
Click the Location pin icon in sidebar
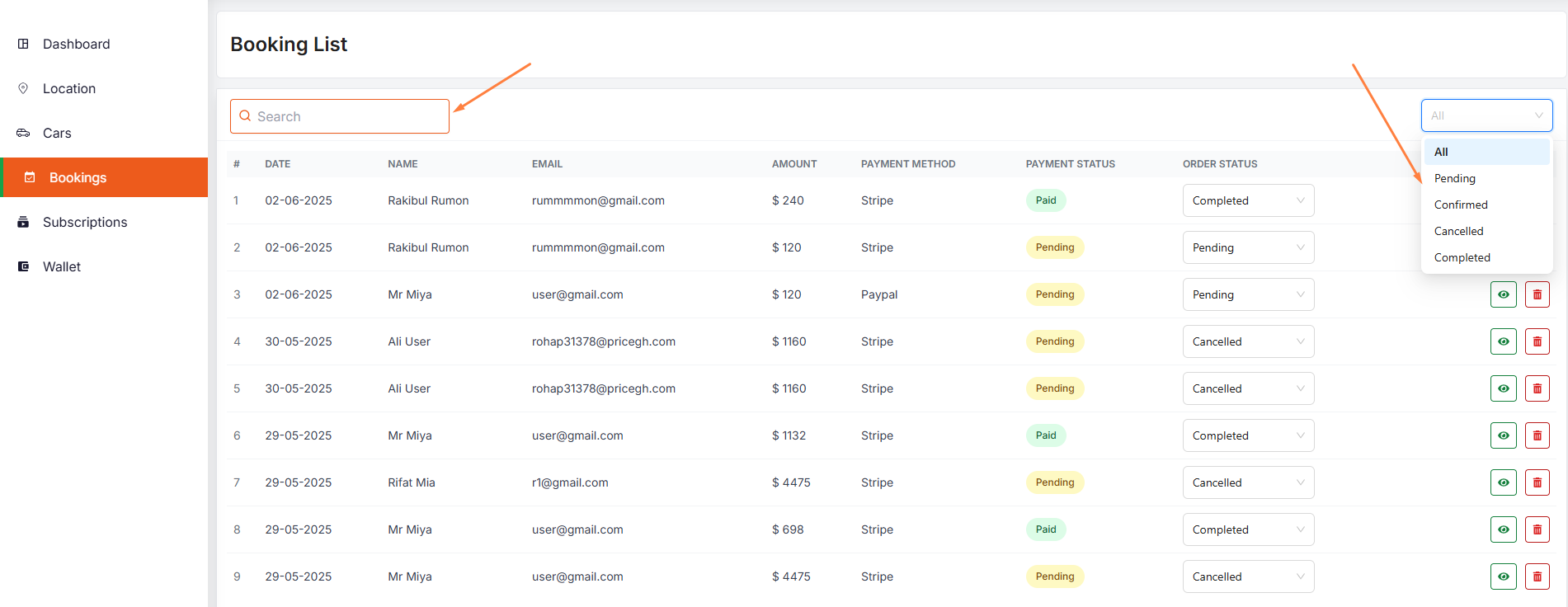(23, 88)
